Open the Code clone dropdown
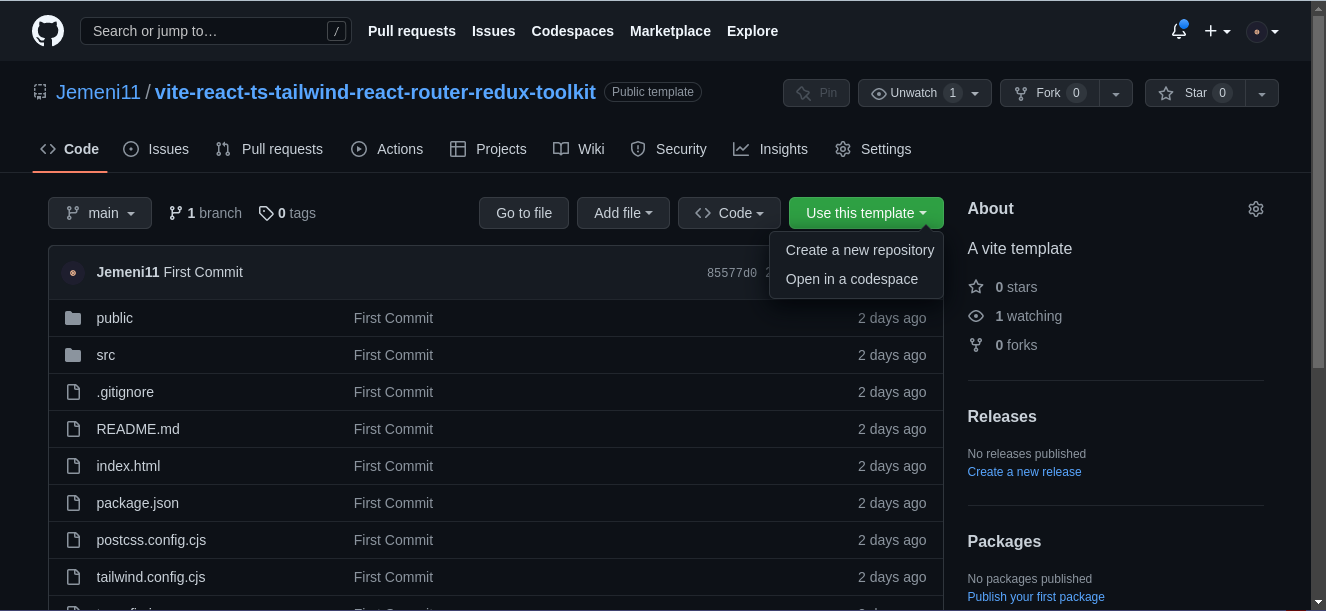 [x=729, y=213]
